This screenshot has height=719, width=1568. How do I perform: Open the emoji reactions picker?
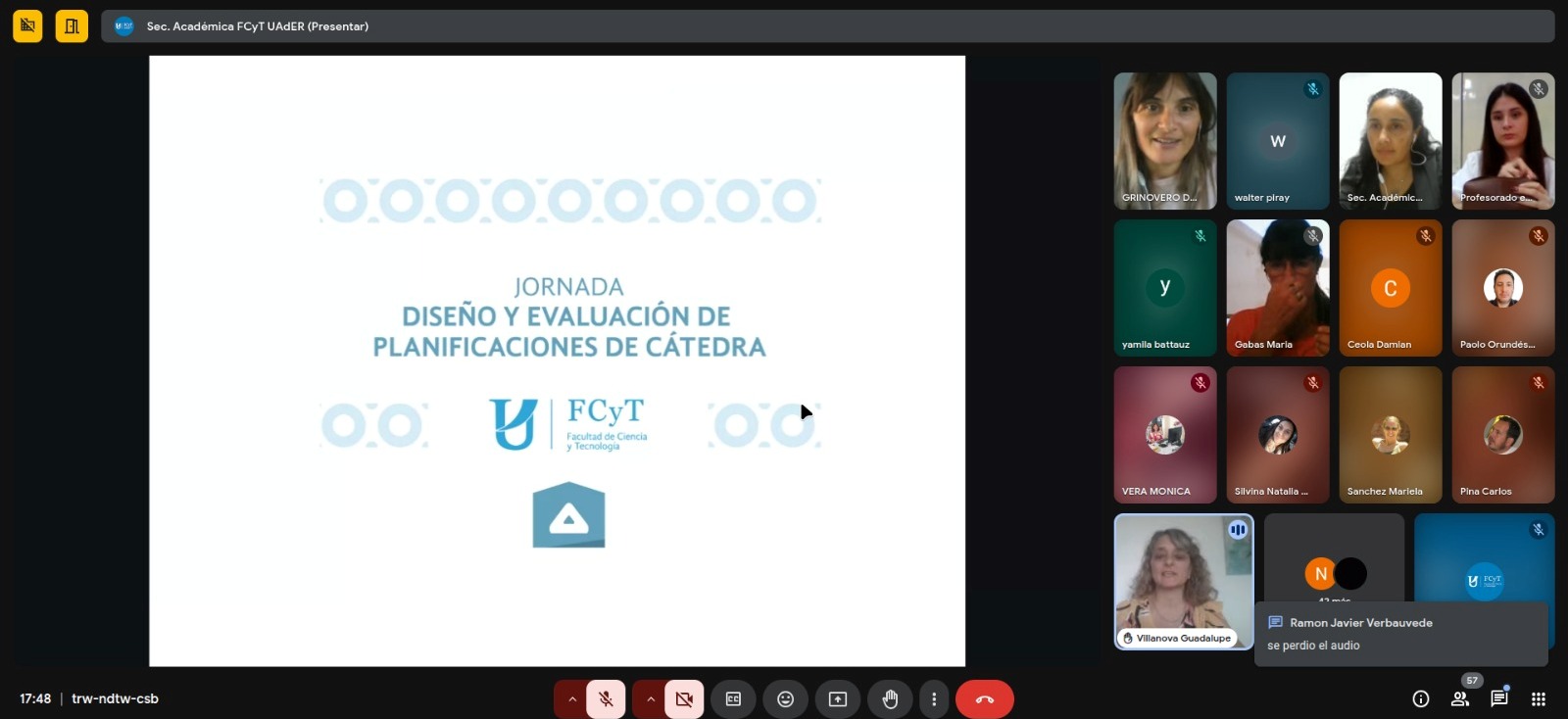click(785, 698)
